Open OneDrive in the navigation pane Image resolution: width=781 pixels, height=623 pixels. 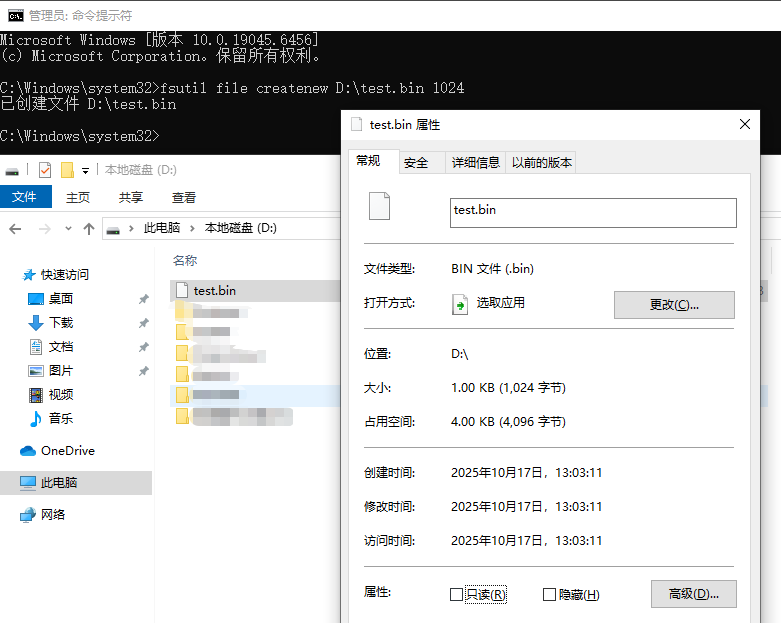coord(66,451)
